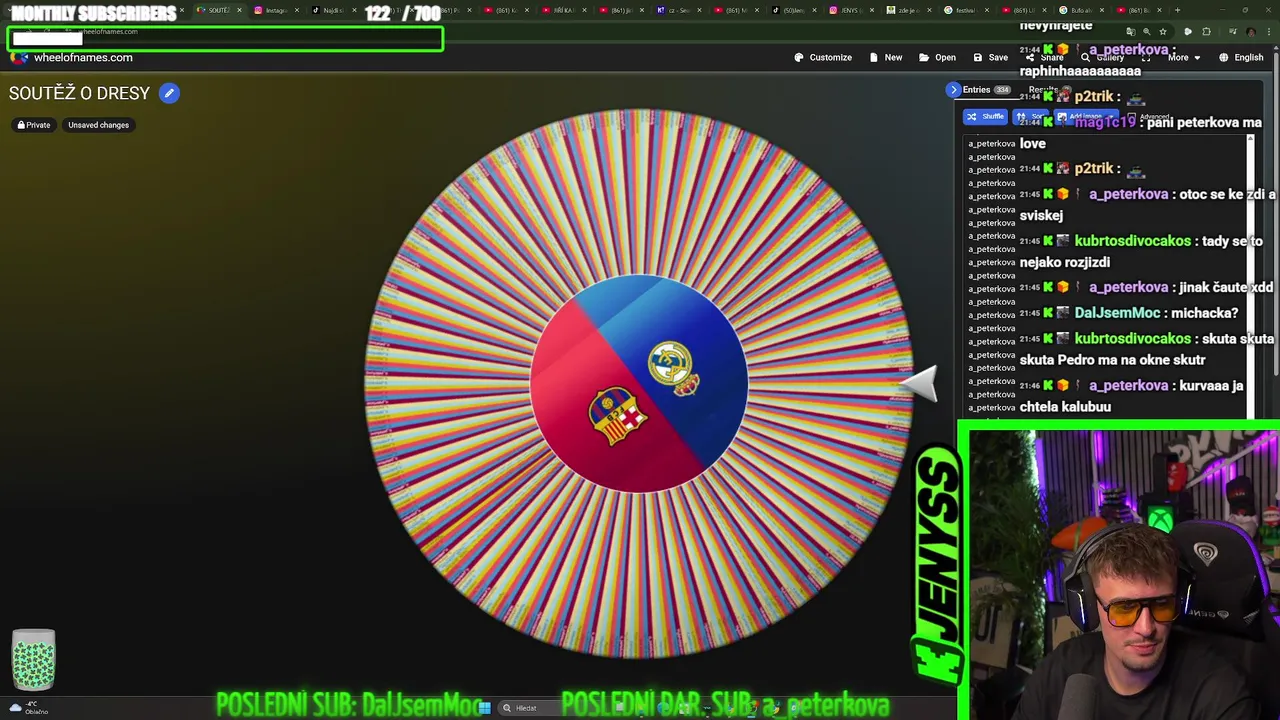Click the wheel's pointer arrow
Viewport: 1280px width, 720px height.
pos(918,383)
